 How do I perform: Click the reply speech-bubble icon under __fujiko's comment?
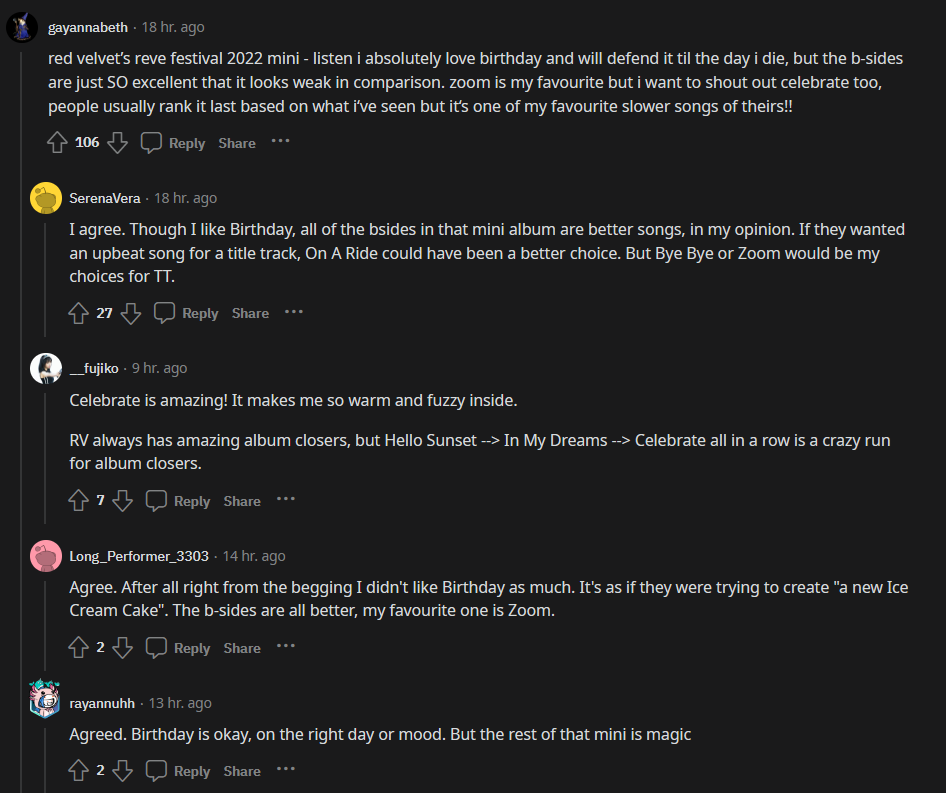[157, 501]
